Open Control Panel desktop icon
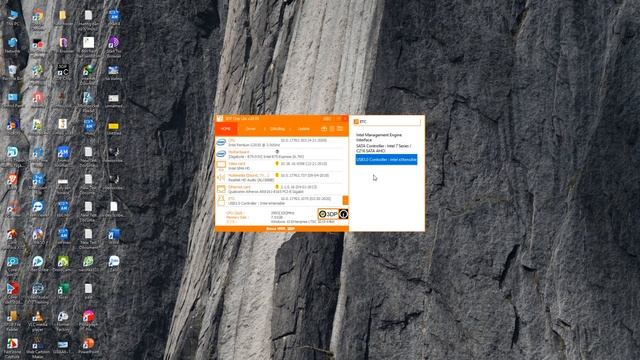Viewport: 640px width, 360px height. coord(13,100)
